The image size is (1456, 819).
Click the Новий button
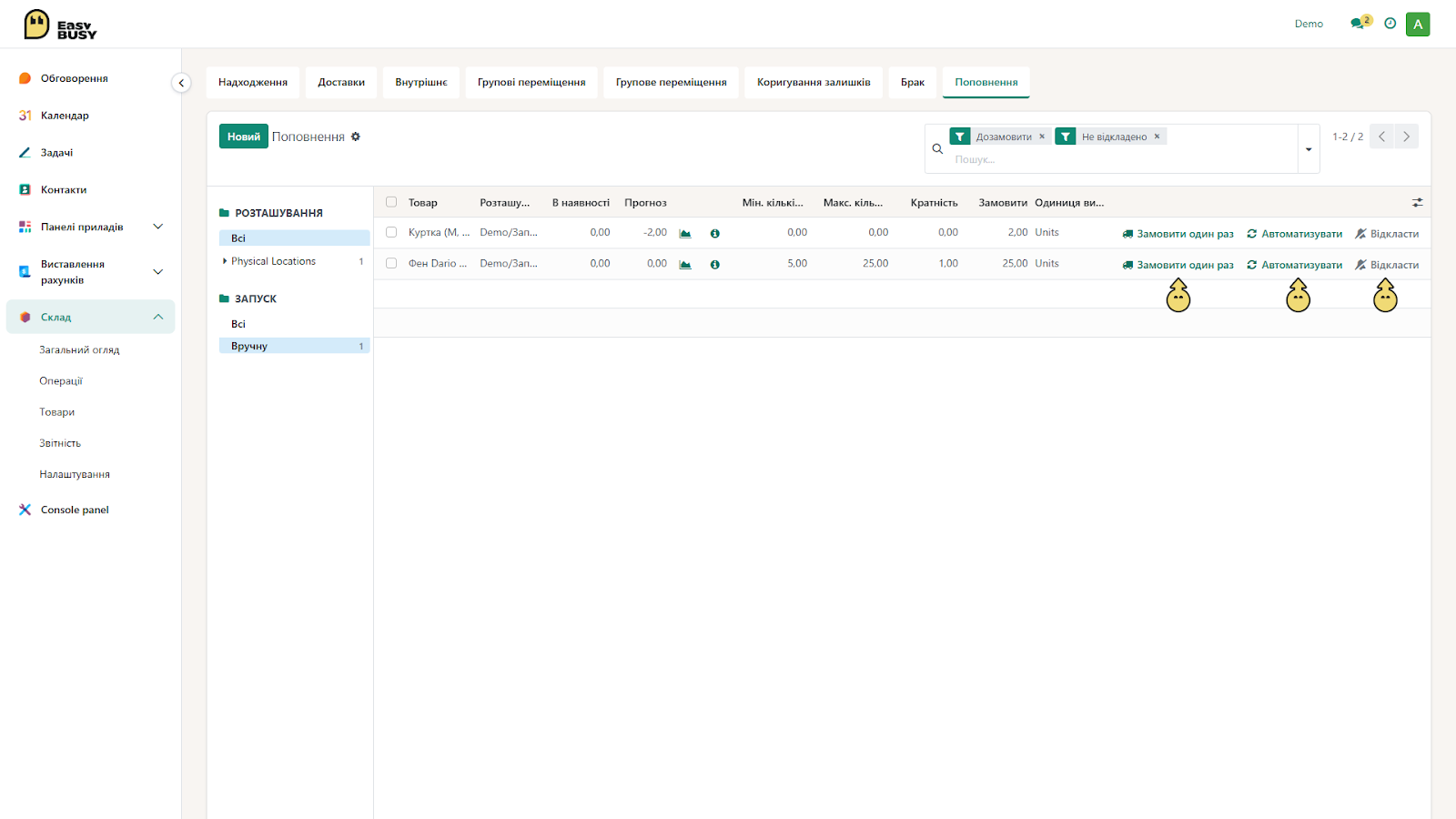click(244, 136)
